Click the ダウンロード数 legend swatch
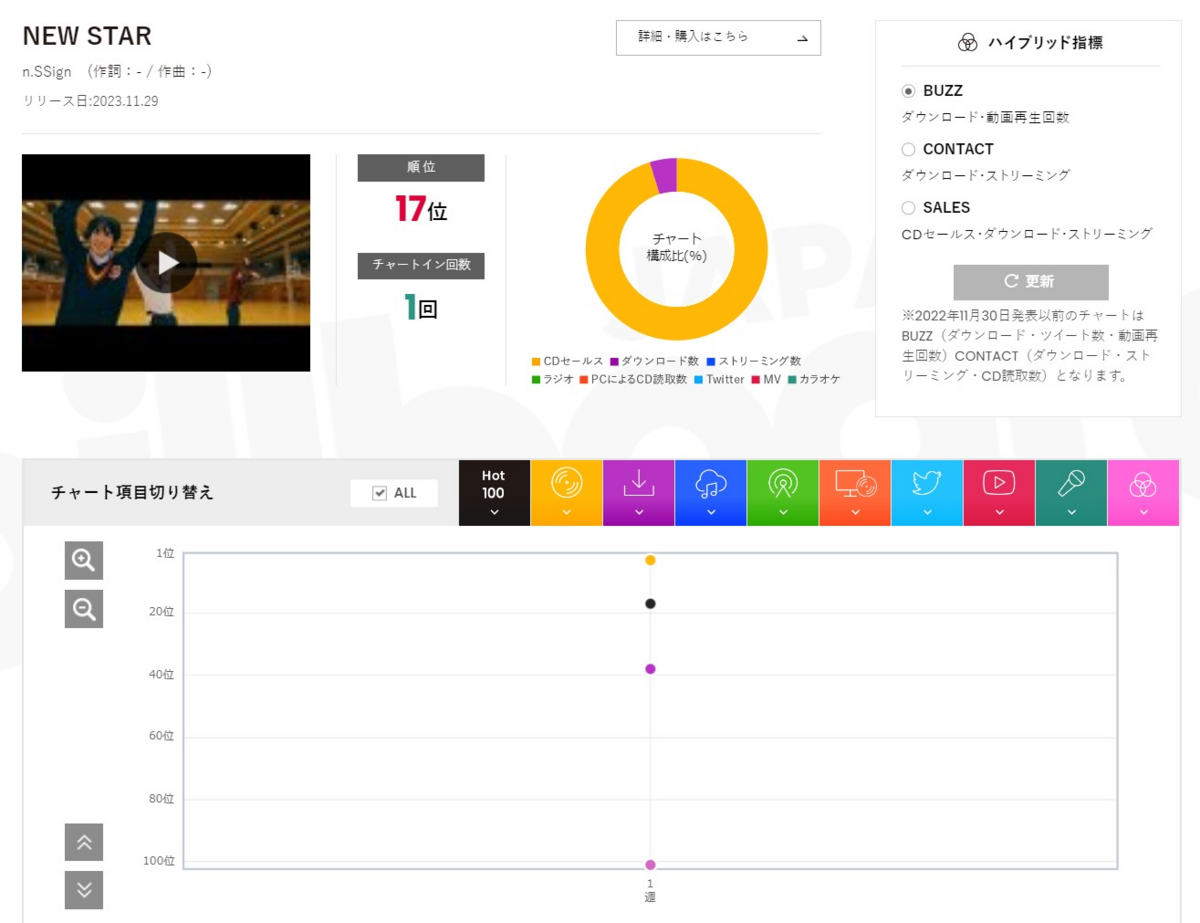Screen dimensions: 1200x923 click(614, 361)
